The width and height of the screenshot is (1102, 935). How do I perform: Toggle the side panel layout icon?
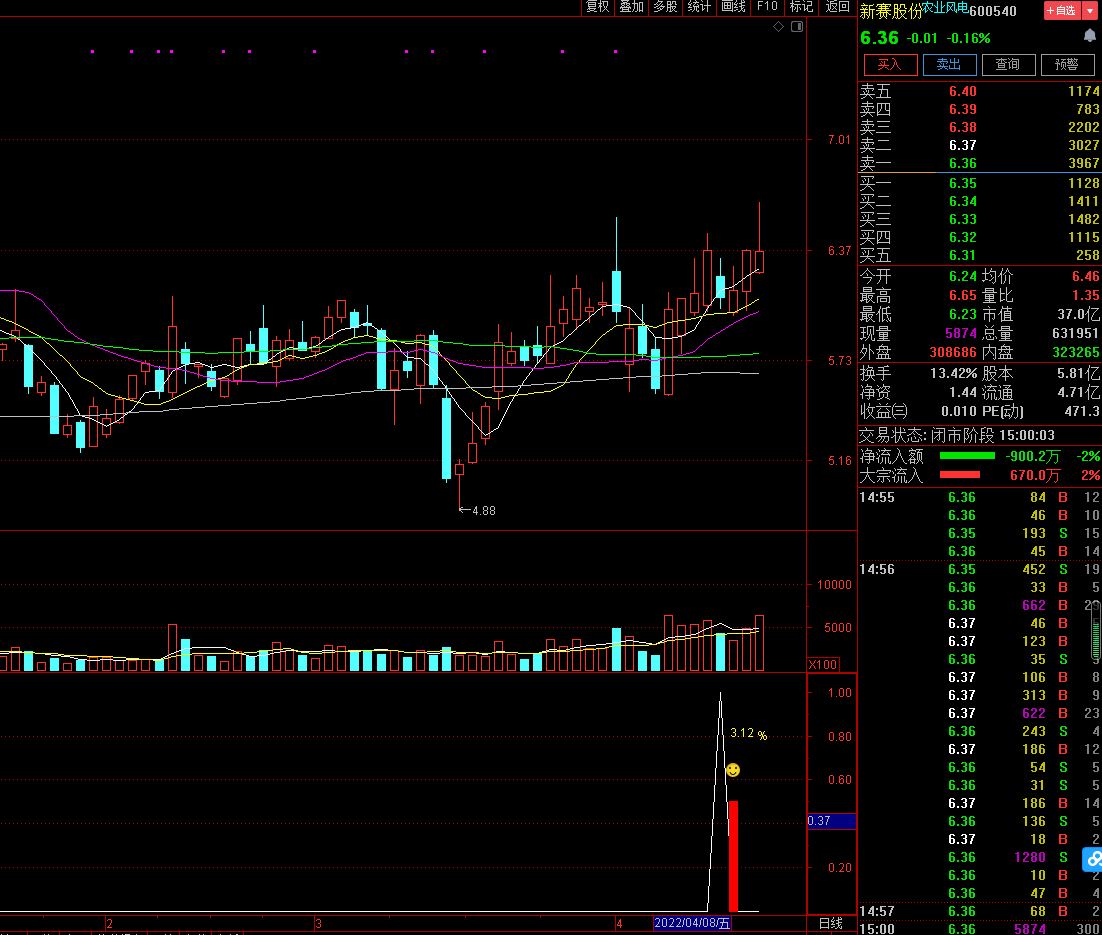pos(796,27)
